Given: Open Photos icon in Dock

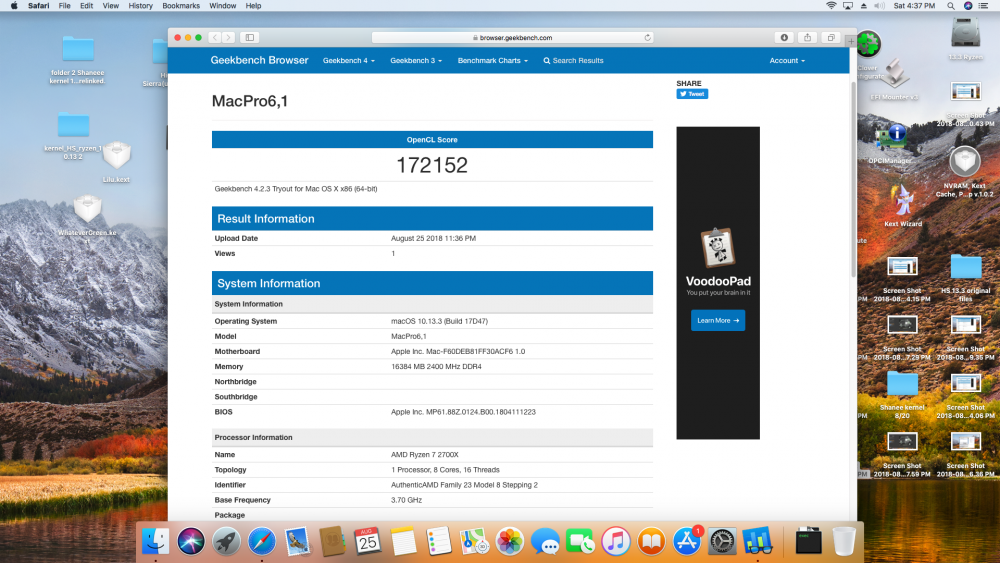Looking at the screenshot, I should [510, 541].
